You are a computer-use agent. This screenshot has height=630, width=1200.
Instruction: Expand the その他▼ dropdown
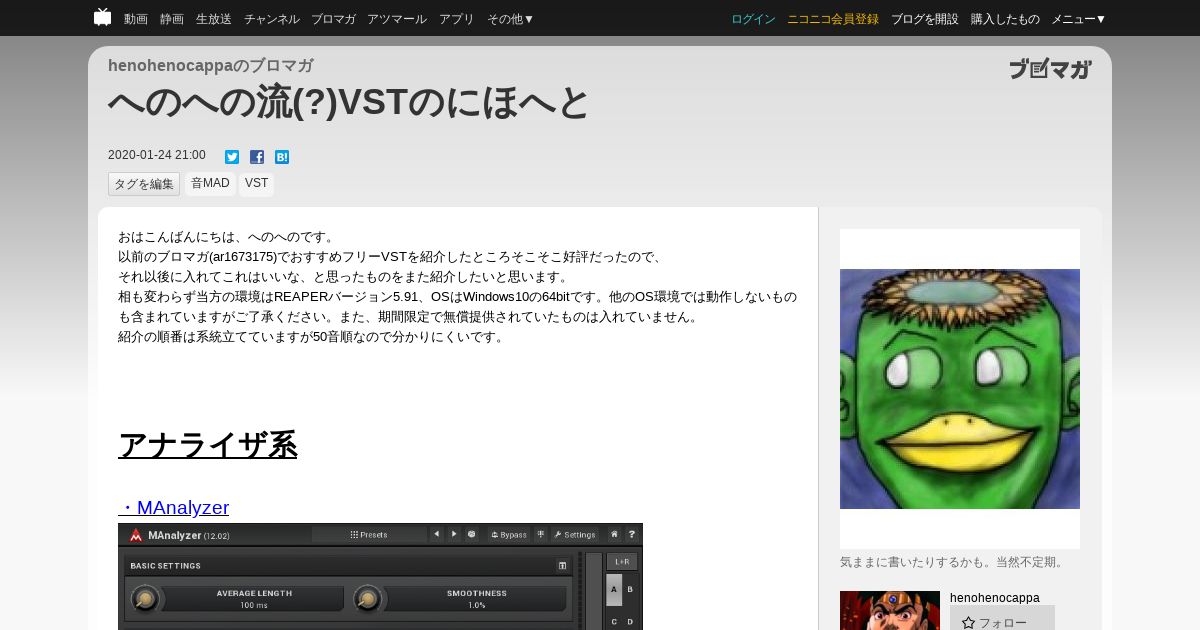pyautogui.click(x=511, y=19)
